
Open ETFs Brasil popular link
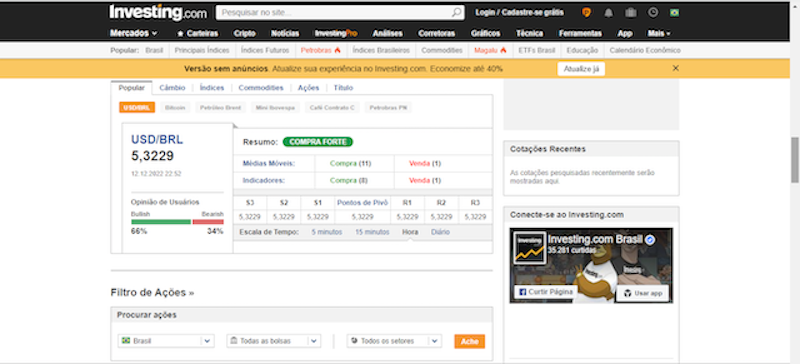[x=536, y=50]
